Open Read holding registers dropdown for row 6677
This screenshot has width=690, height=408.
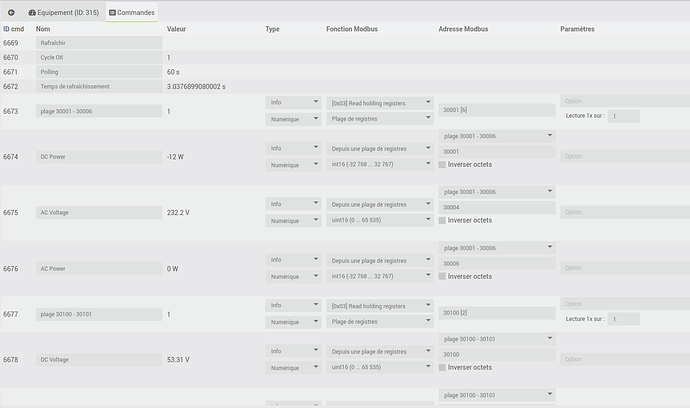pos(380,306)
